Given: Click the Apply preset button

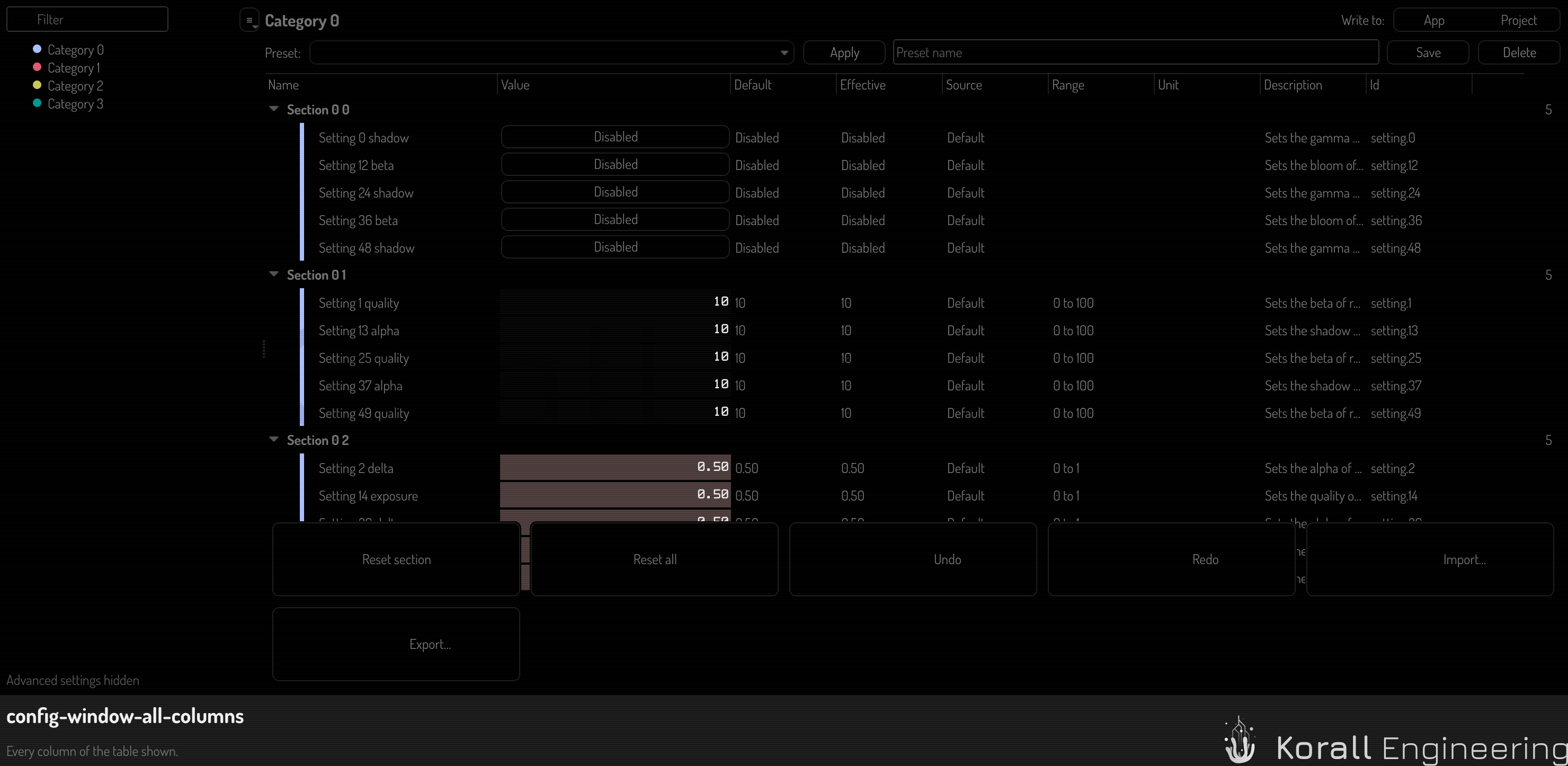Looking at the screenshot, I should tap(844, 52).
